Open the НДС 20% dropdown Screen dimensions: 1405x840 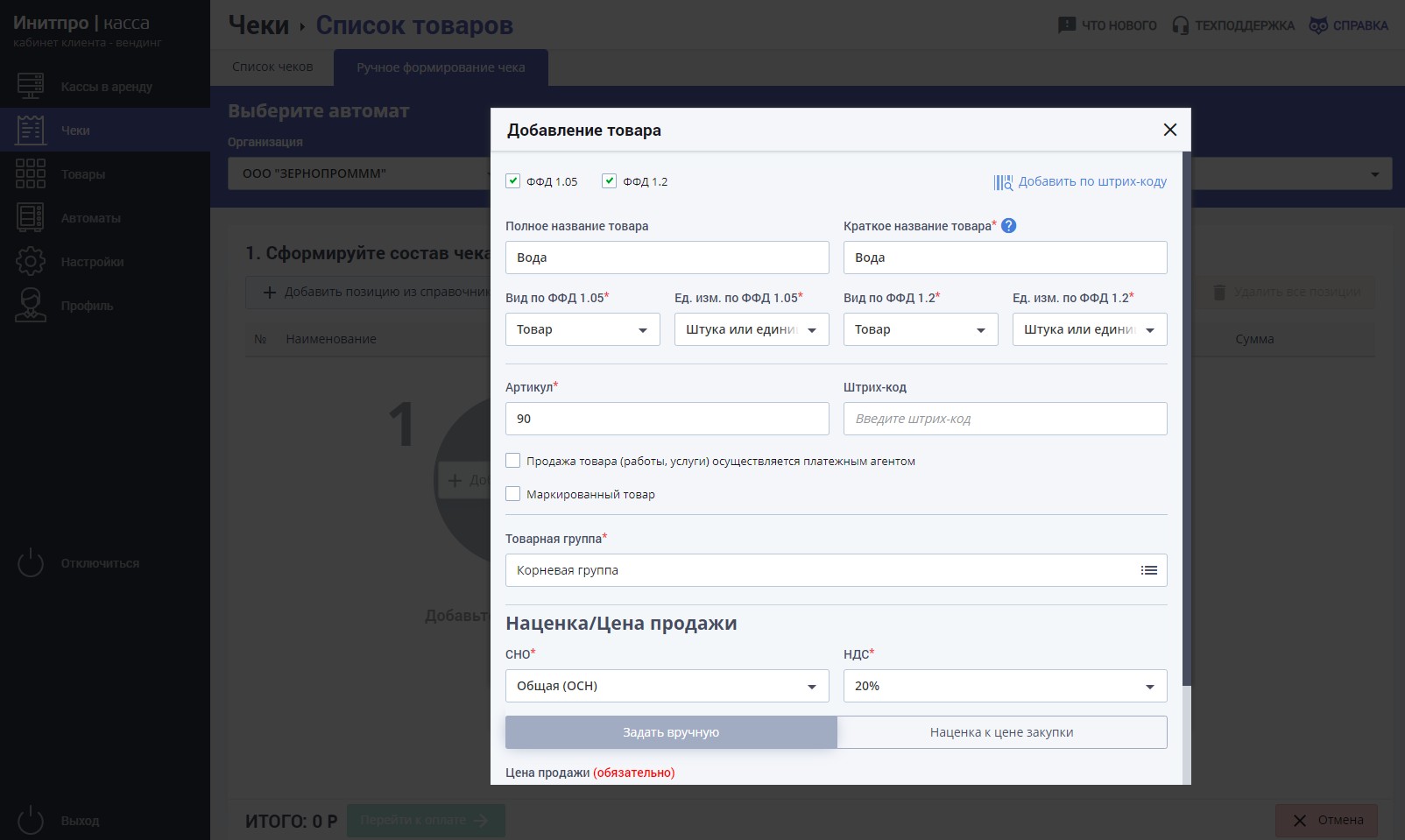(x=1005, y=686)
